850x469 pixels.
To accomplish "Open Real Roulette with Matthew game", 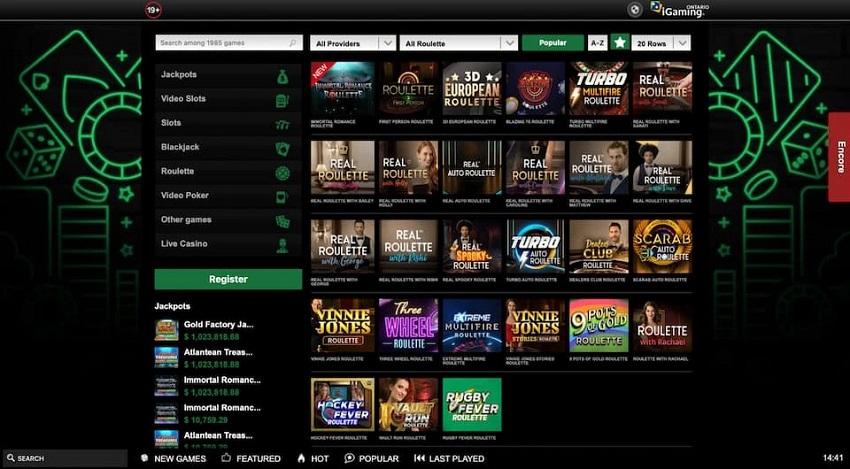I will pyautogui.click(x=598, y=168).
